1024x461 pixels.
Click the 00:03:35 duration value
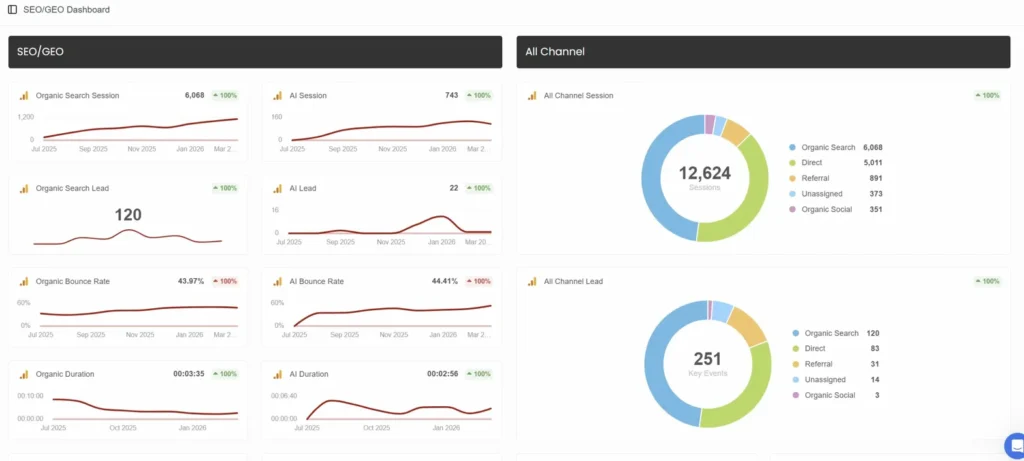[x=189, y=374]
